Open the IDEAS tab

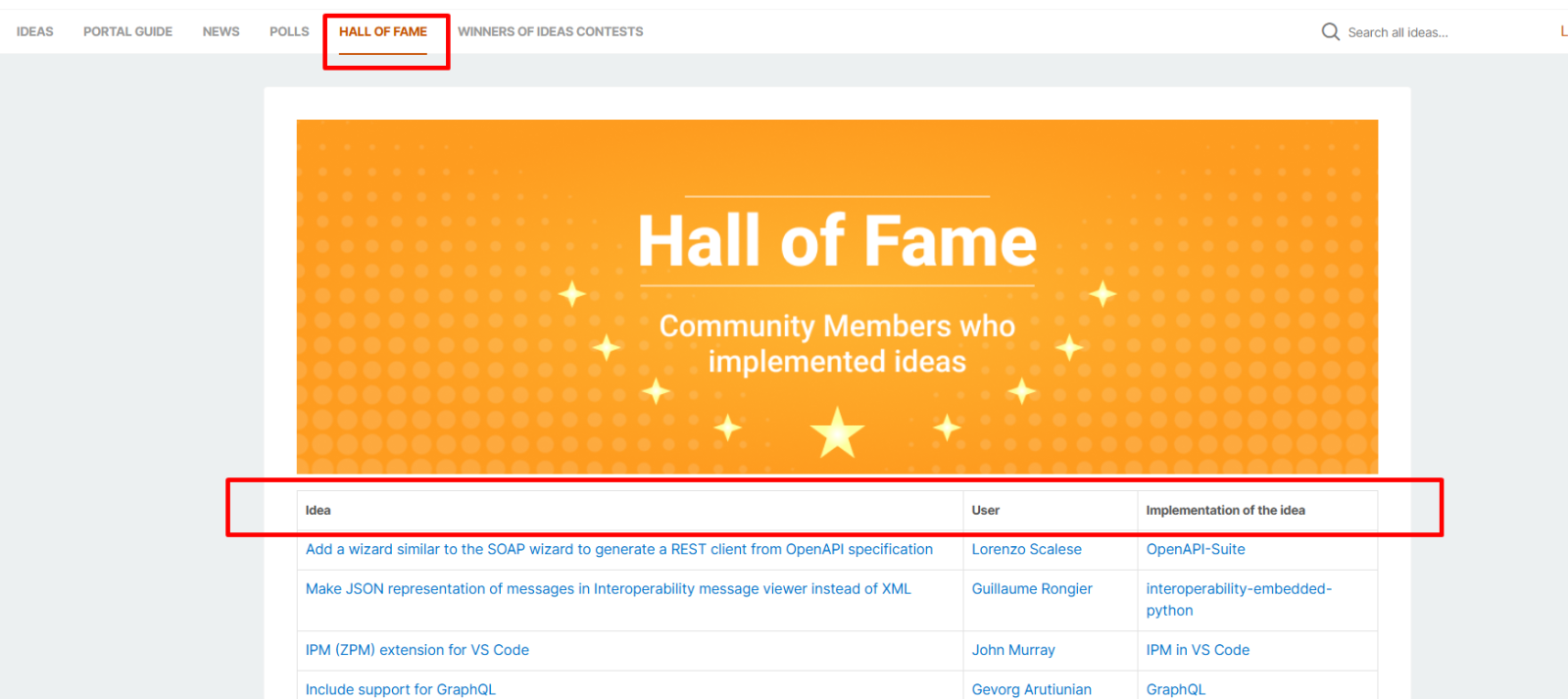[x=35, y=31]
